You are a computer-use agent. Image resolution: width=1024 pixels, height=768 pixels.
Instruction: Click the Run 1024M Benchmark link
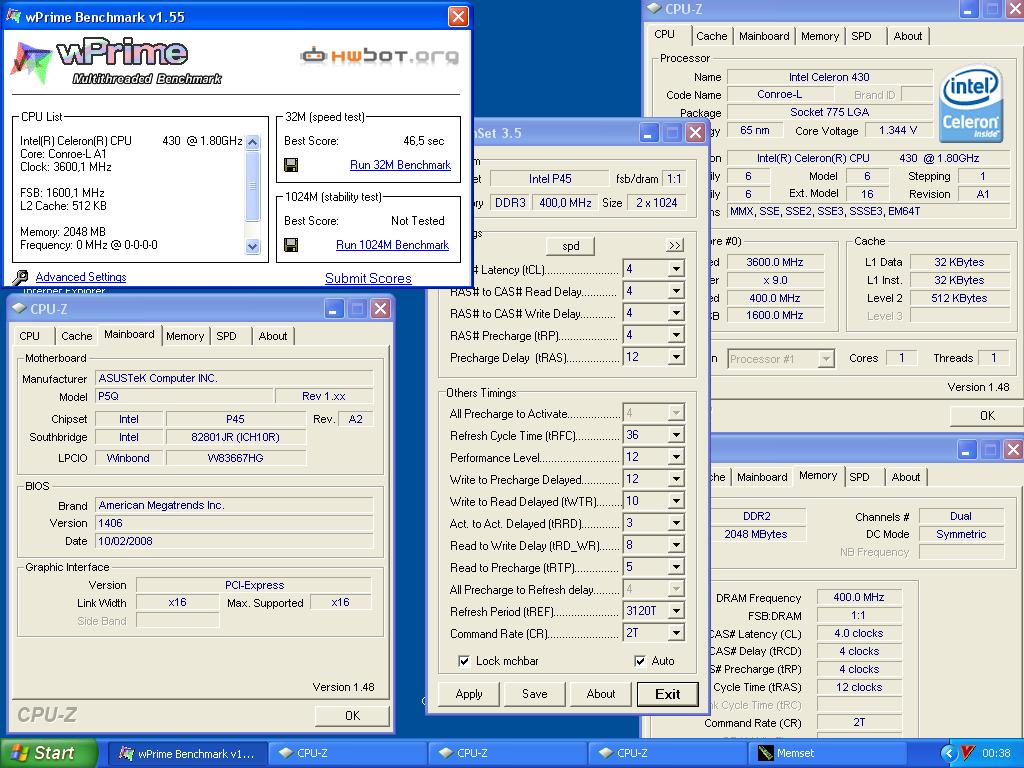click(x=392, y=245)
